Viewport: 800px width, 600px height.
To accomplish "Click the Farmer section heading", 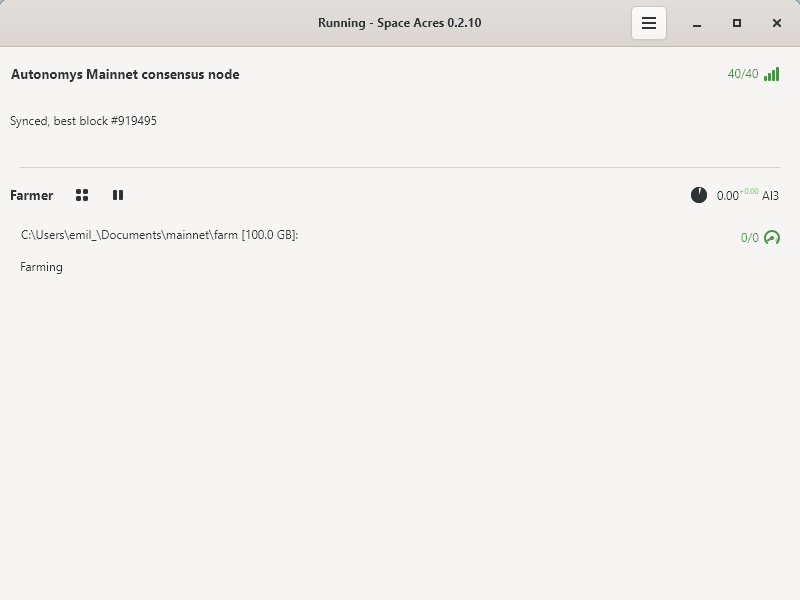I will click(32, 195).
